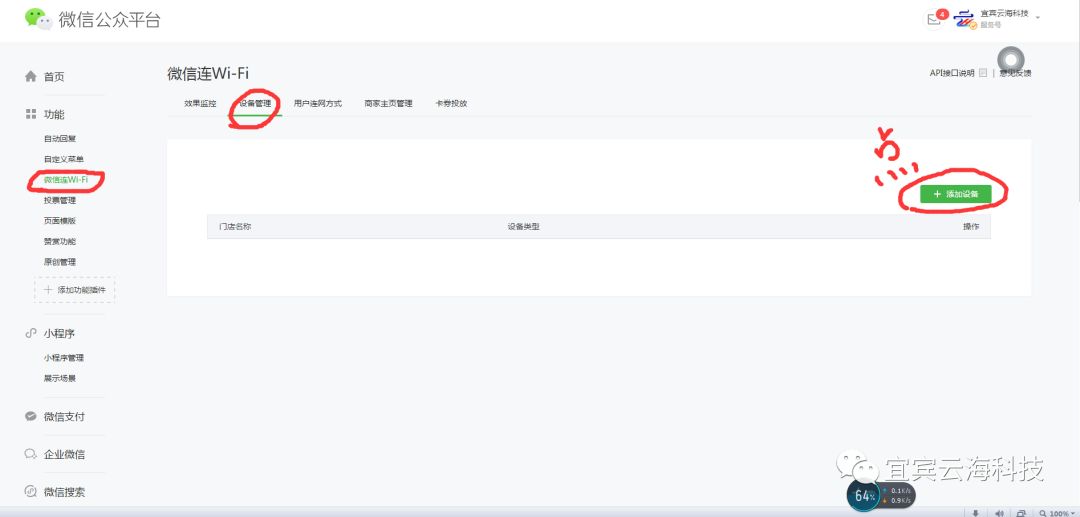Expand the account dropdown arrow
This screenshot has height=517, width=1080.
(x=1038, y=17)
